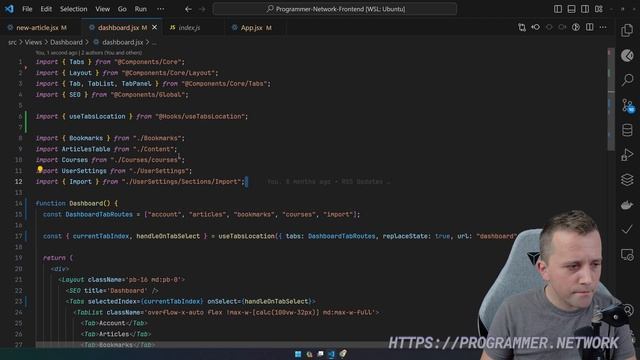Open editor More Actions ellipsis
The height and width of the screenshot is (360, 640).
(x=603, y=27)
